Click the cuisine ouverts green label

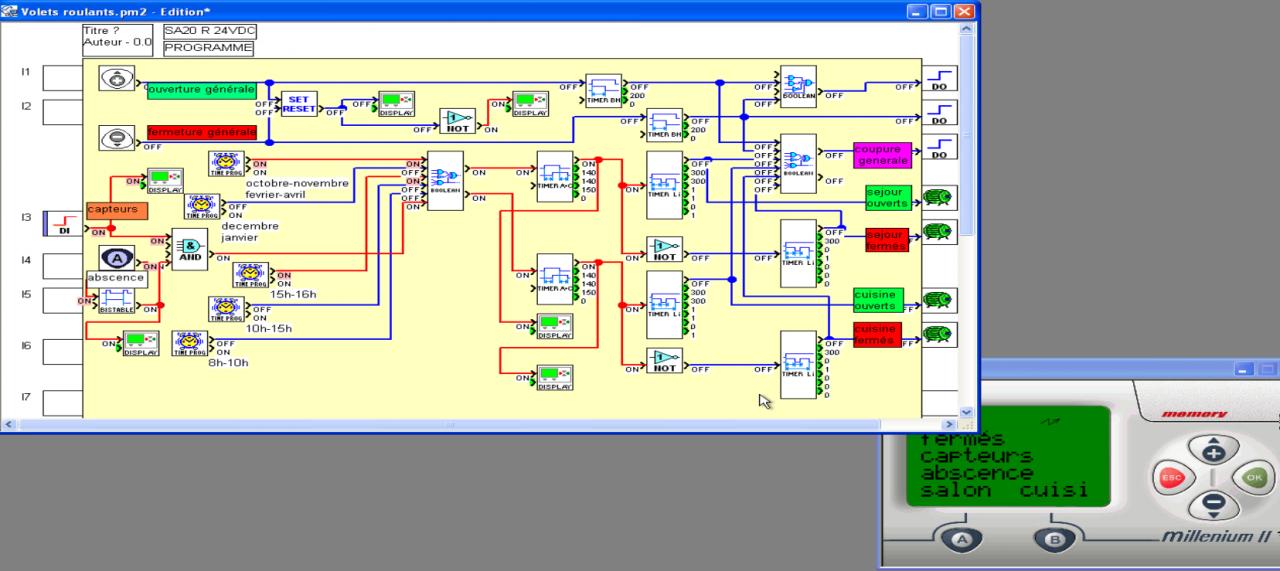pos(878,300)
